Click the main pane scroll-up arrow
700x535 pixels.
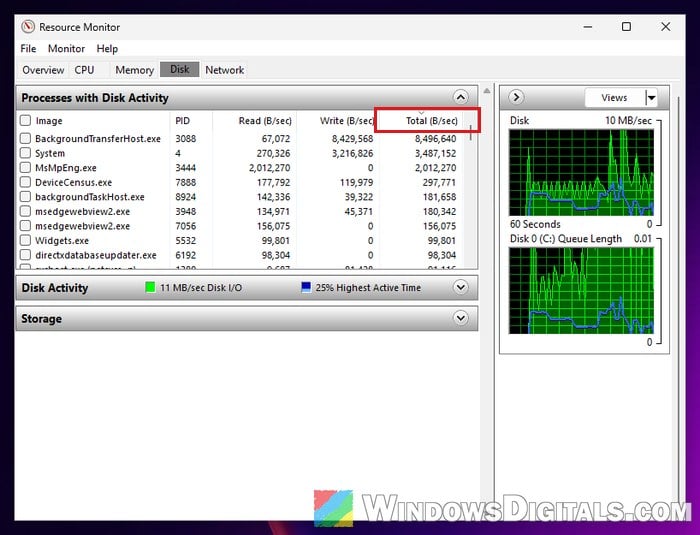(487, 91)
